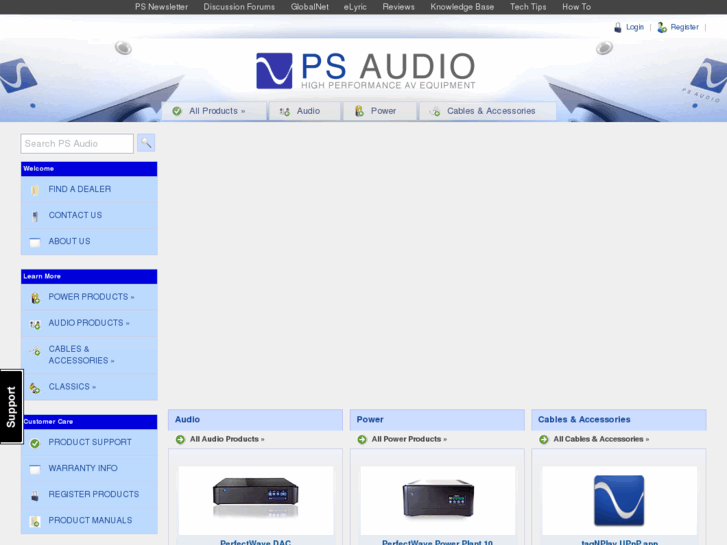Viewport: 727px width, 545px height.
Task: Click the green check icon in All Products tab
Action: [x=177, y=111]
